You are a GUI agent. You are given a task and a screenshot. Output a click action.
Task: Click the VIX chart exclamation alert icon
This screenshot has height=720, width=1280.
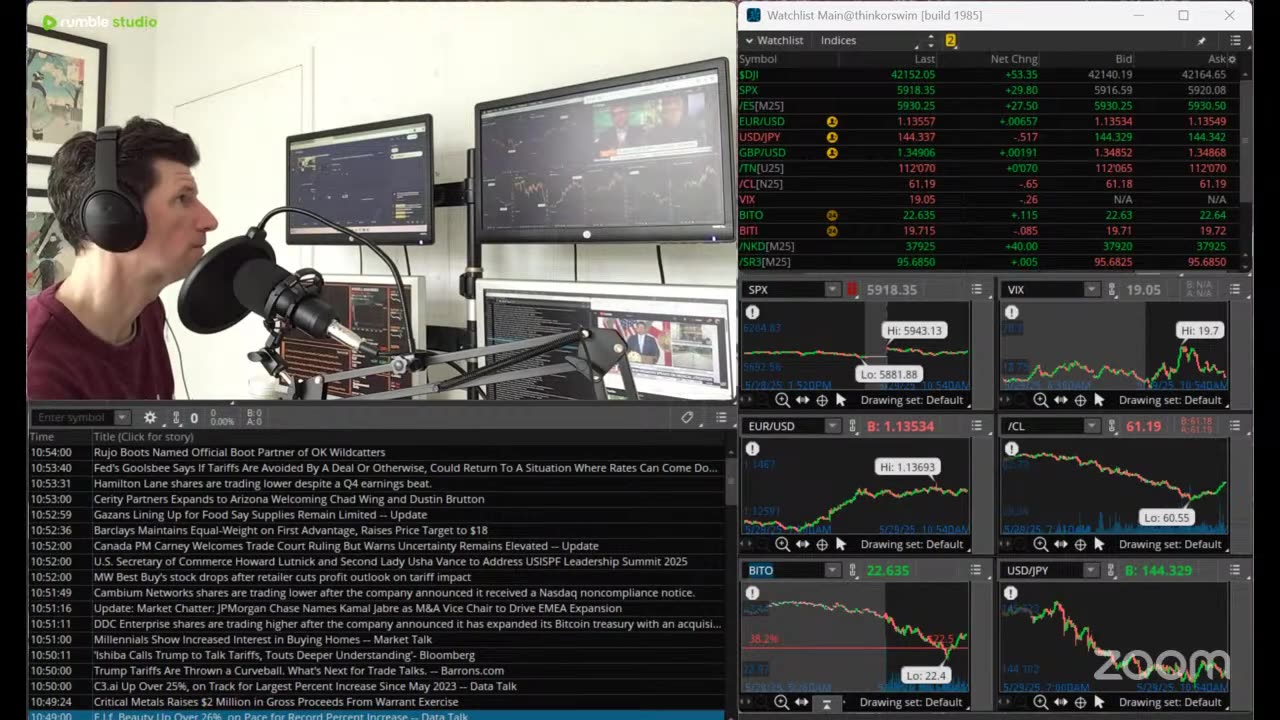(1011, 313)
